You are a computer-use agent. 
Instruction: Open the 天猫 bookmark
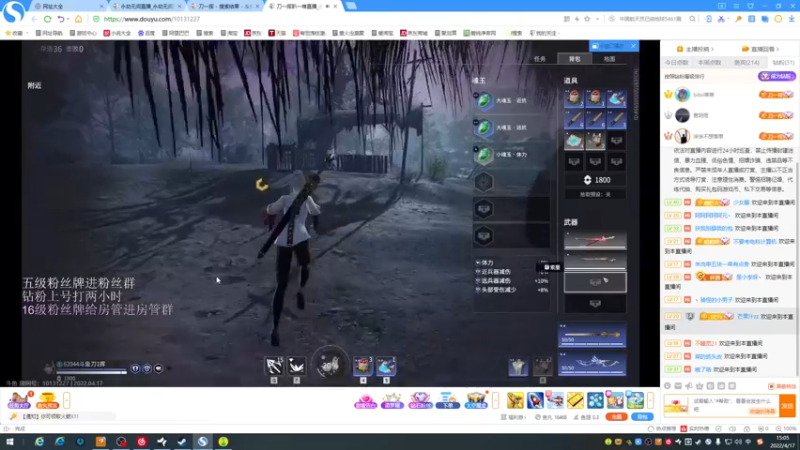278,33
